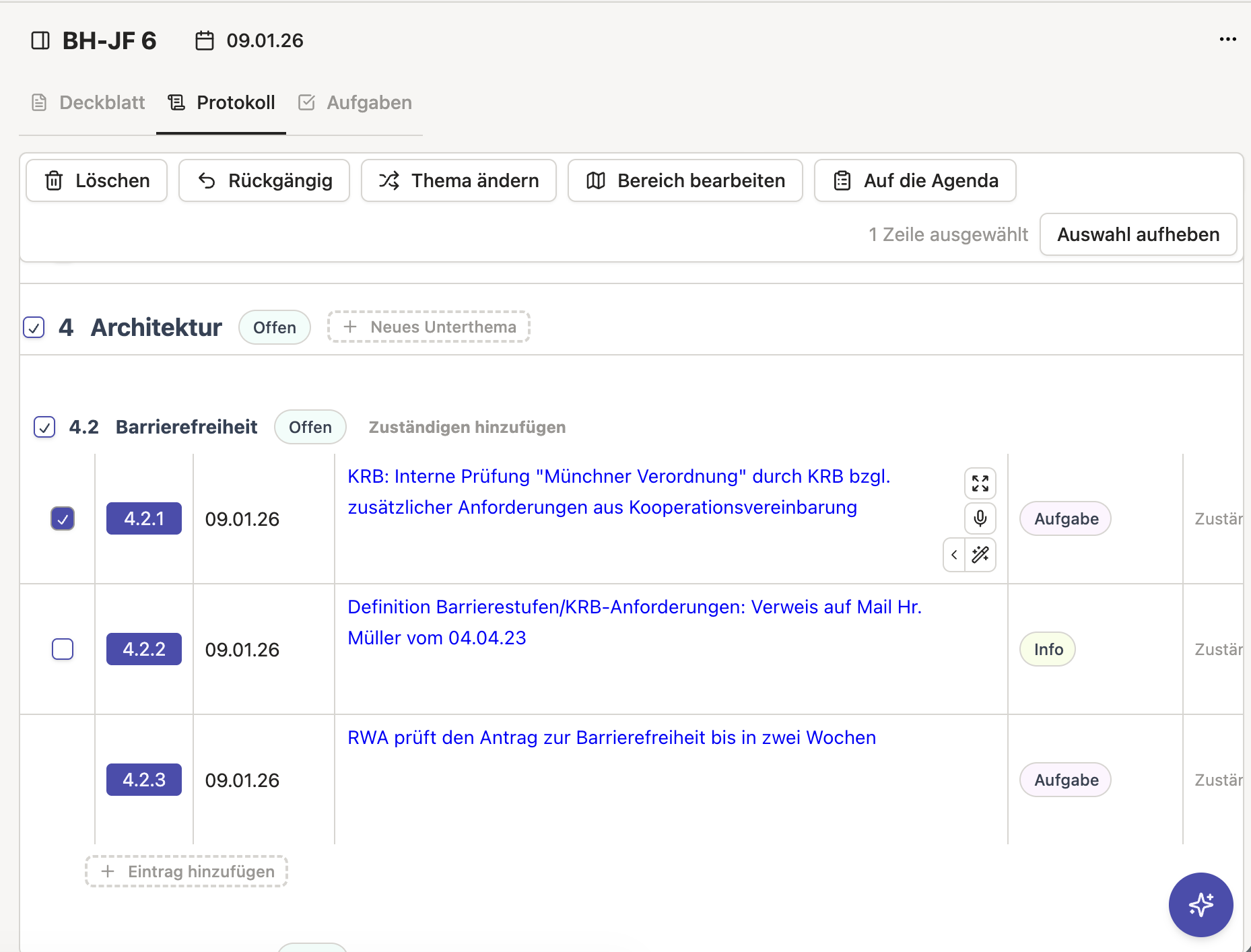This screenshot has height=952, width=1251.
Task: Collapse the entry tools with left chevron
Action: click(x=954, y=555)
